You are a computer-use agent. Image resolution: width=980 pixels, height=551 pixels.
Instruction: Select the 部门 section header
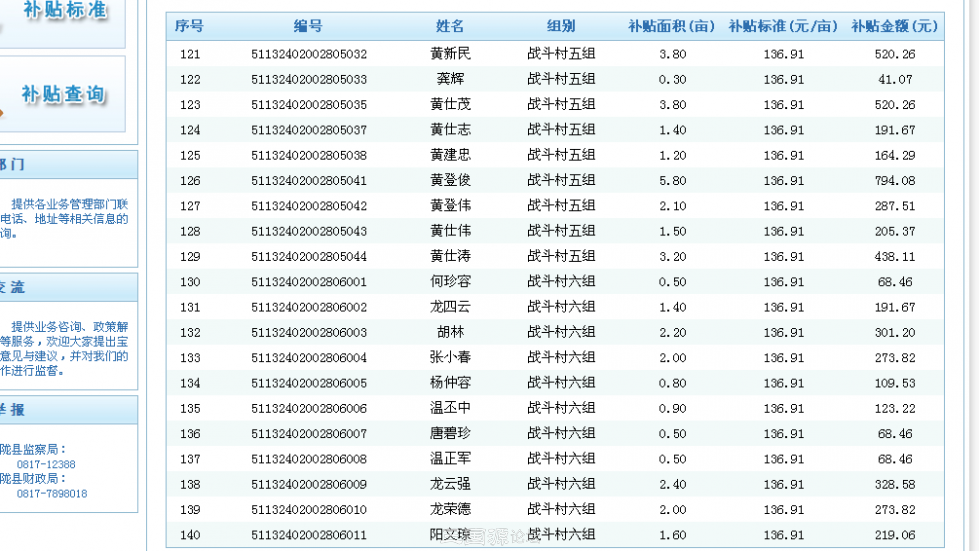pyautogui.click(x=14, y=165)
